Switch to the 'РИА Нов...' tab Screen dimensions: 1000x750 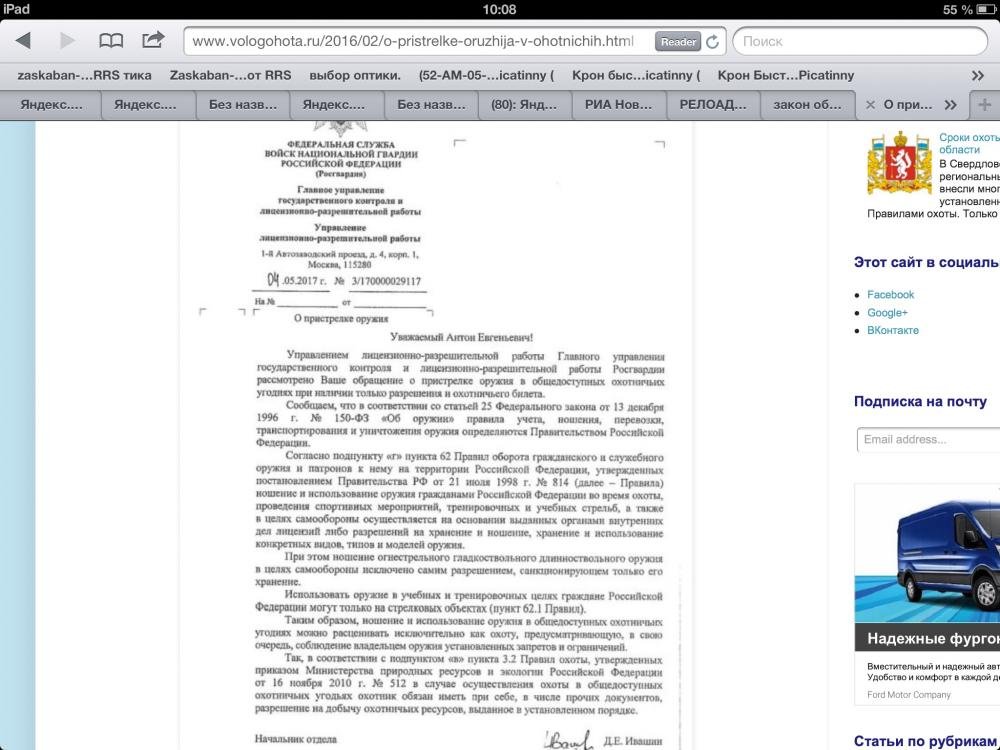[619, 105]
